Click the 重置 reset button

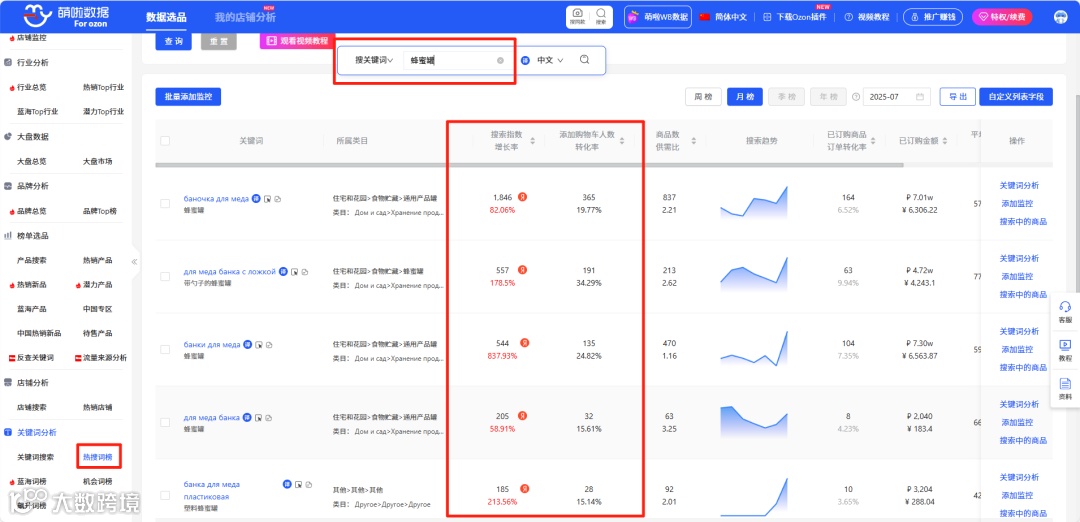(x=218, y=41)
